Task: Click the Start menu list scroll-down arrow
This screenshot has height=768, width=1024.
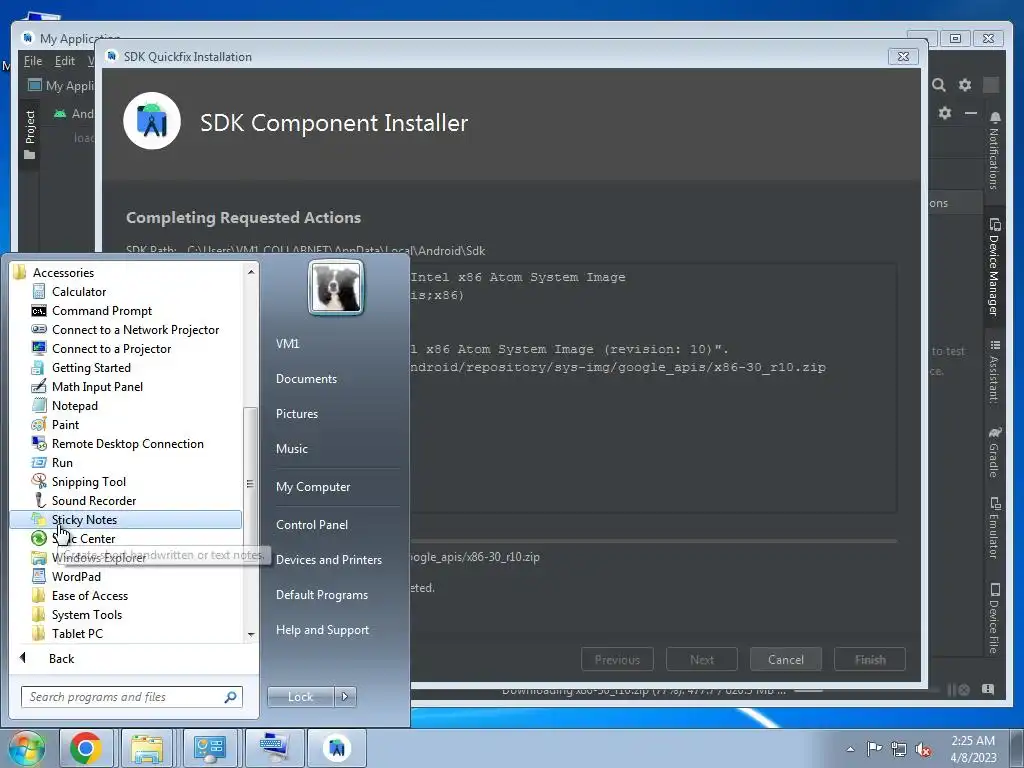Action: (251, 634)
